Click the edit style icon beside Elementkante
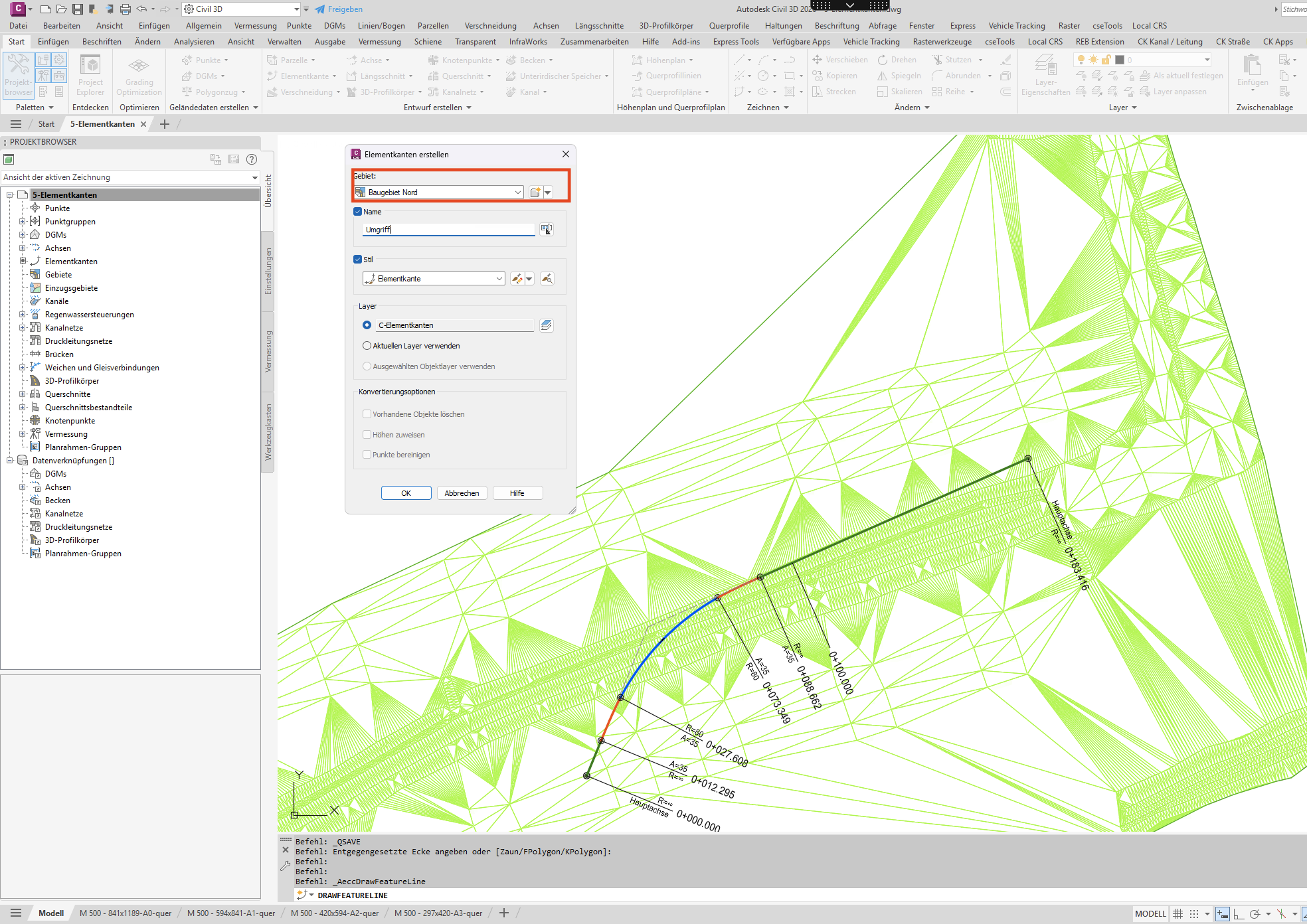The image size is (1307, 924). coord(517,279)
